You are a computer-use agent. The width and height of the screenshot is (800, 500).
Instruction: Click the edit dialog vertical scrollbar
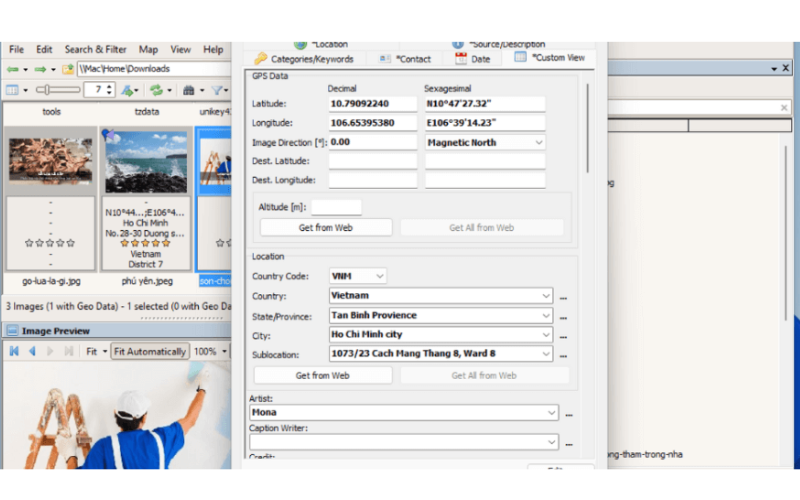tap(587, 129)
